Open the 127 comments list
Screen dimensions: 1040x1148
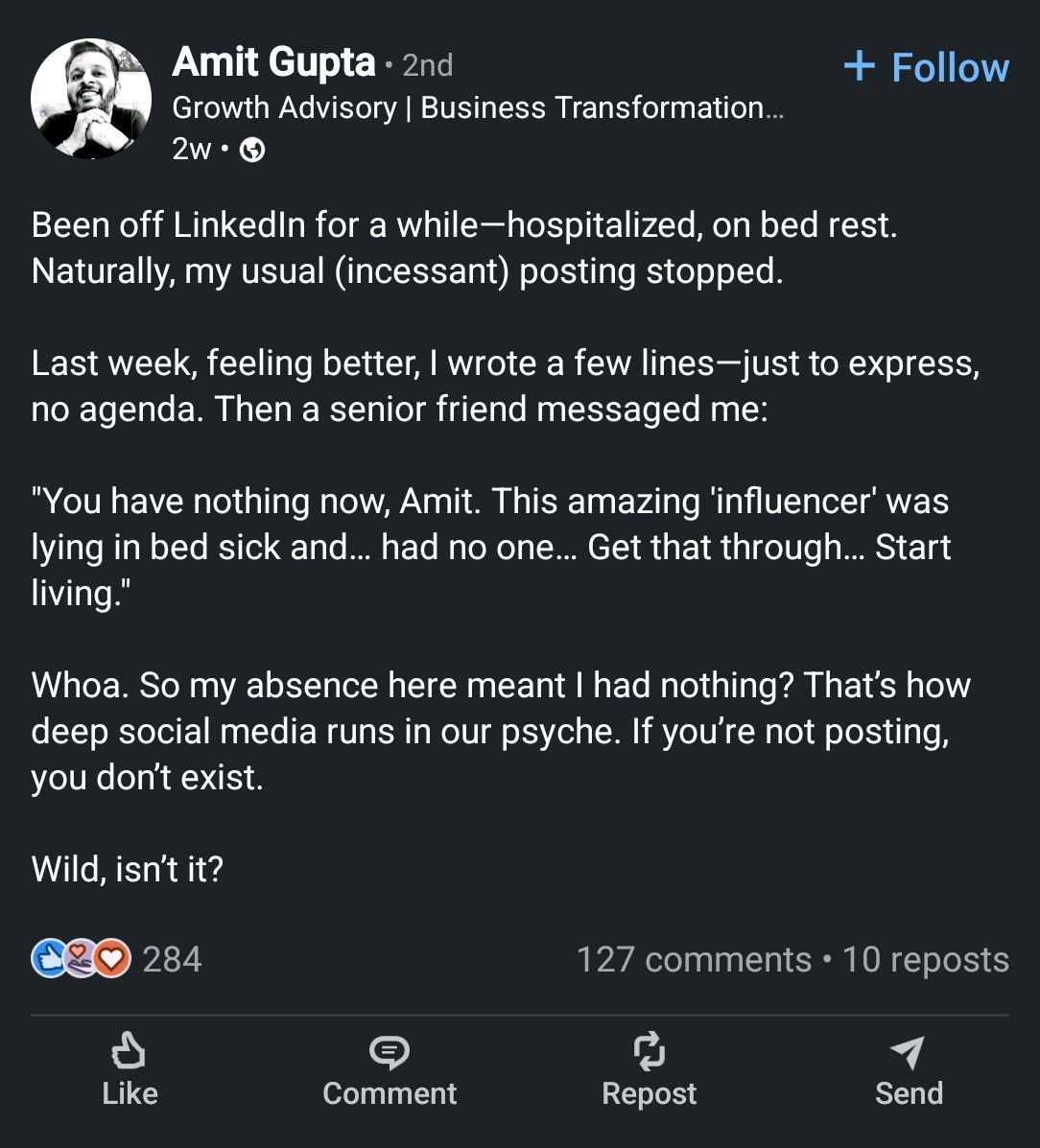point(694,959)
